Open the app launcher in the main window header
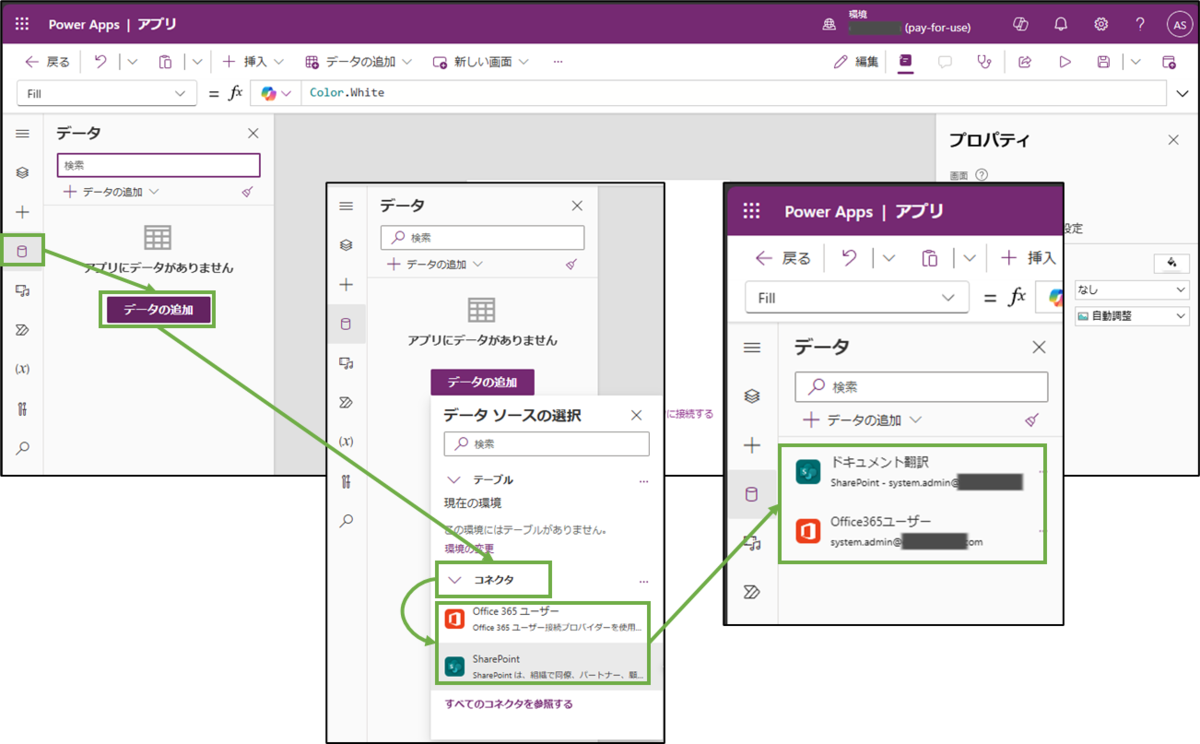This screenshot has width=1200, height=744. 22,24
